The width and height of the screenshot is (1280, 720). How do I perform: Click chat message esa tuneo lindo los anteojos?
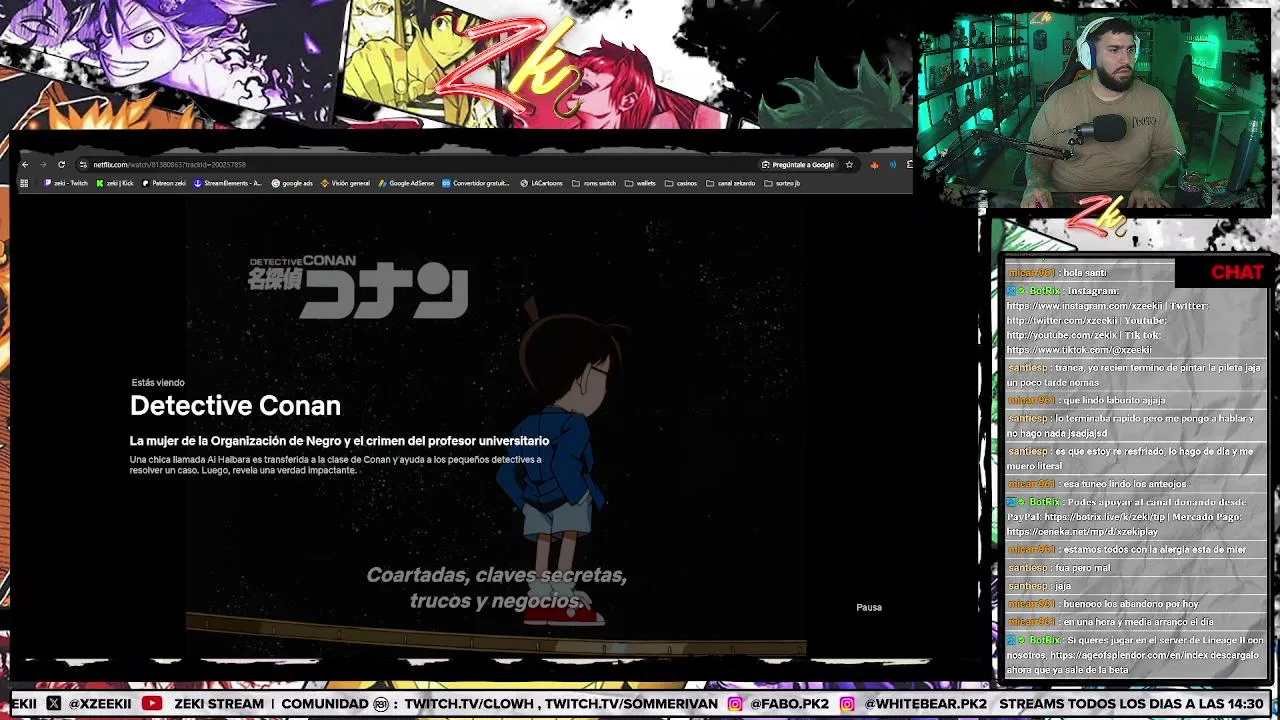coord(1125,484)
